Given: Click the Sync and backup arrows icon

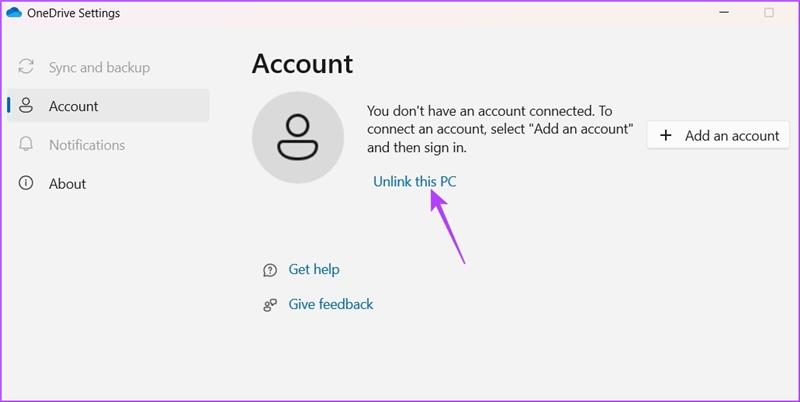Looking at the screenshot, I should (26, 67).
